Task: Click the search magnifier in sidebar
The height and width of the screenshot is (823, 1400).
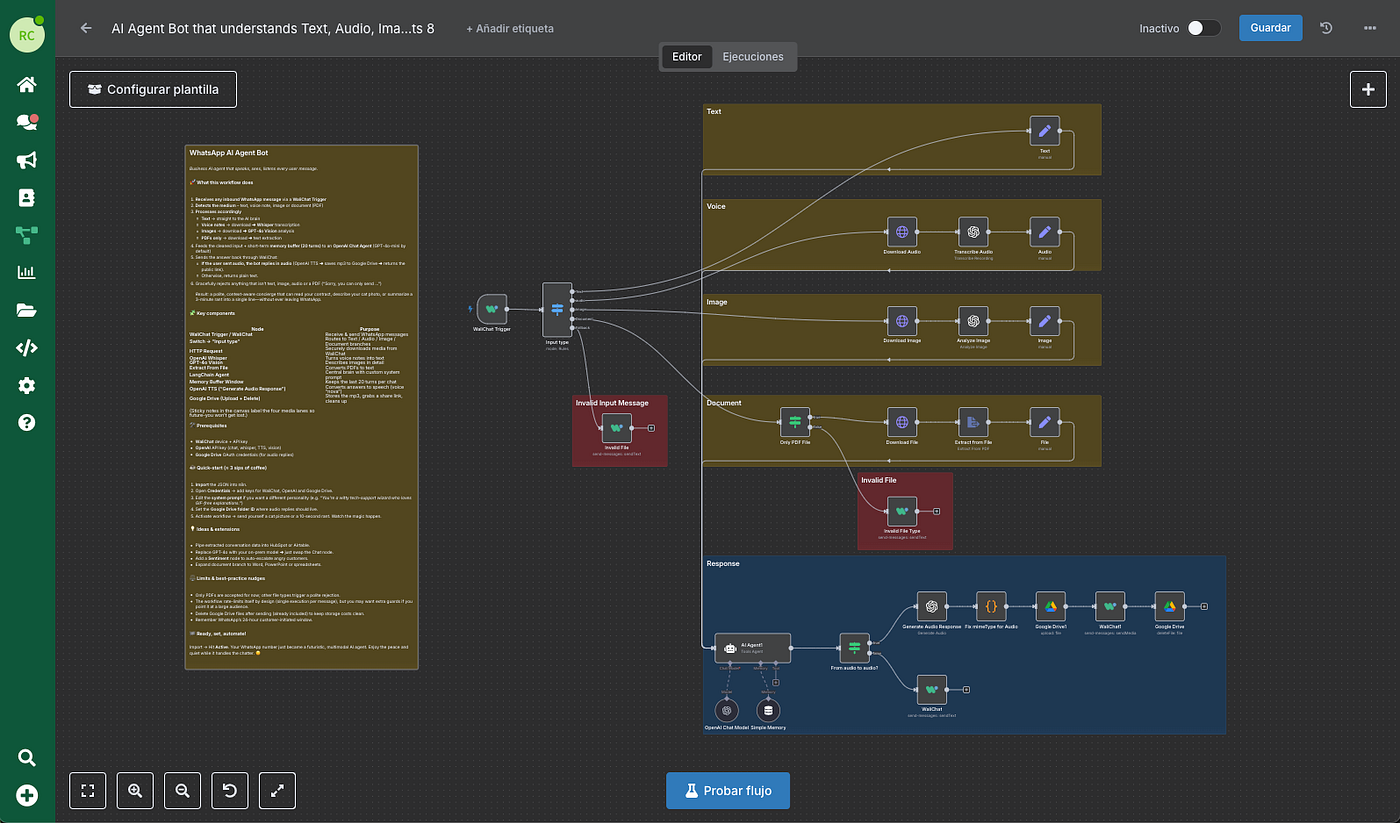Action: [x=27, y=758]
